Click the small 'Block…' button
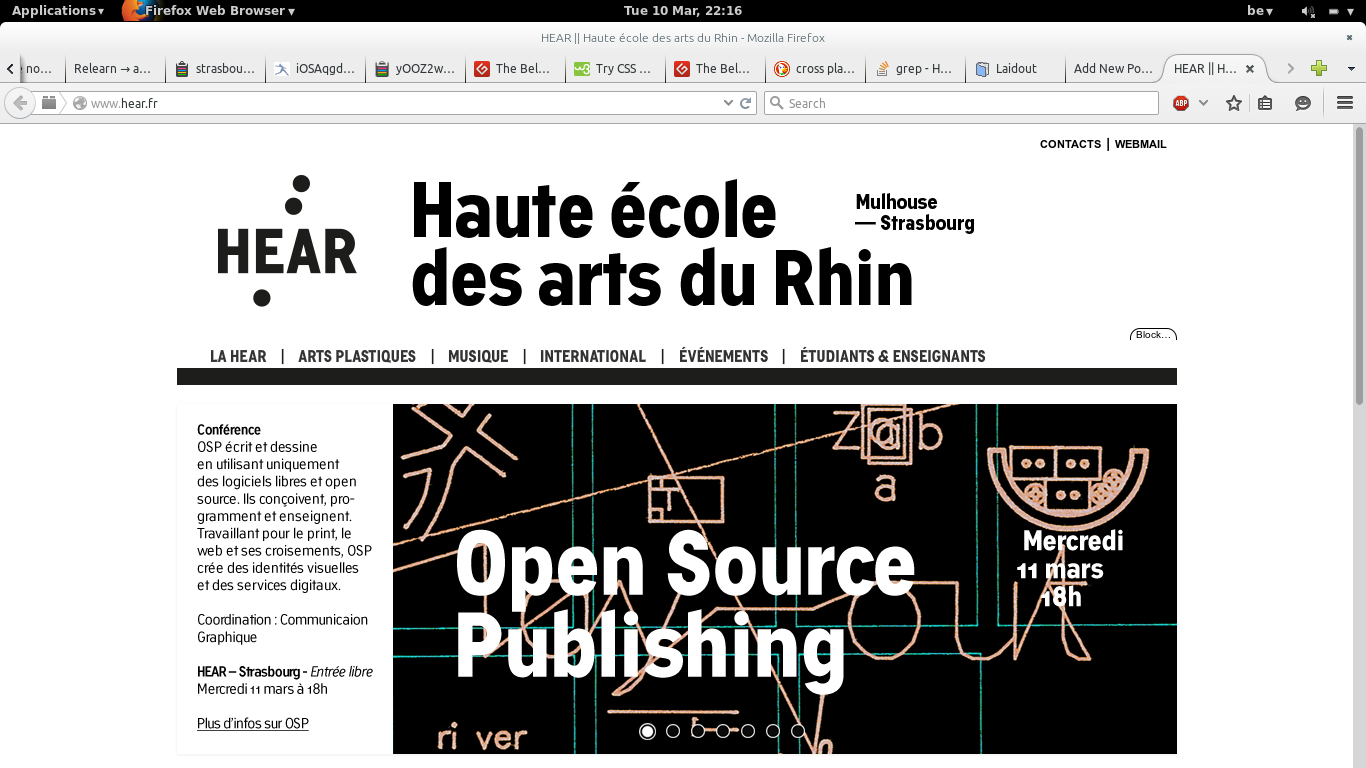Screen dimensions: 1366x768 (1153, 334)
